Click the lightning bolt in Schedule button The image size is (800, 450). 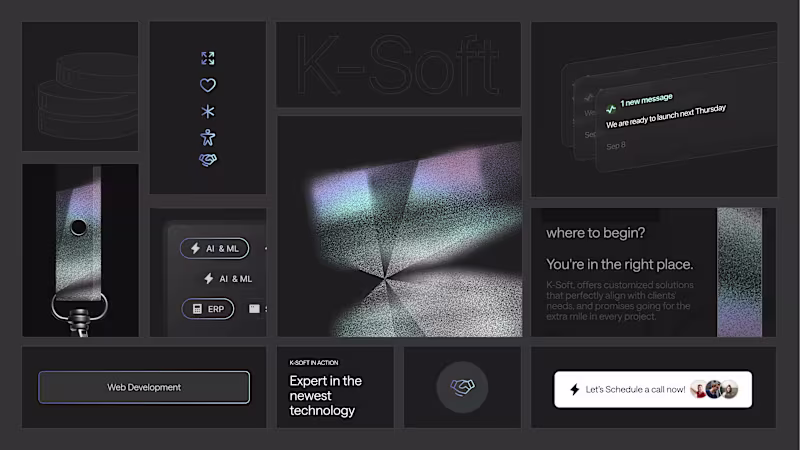pos(575,389)
